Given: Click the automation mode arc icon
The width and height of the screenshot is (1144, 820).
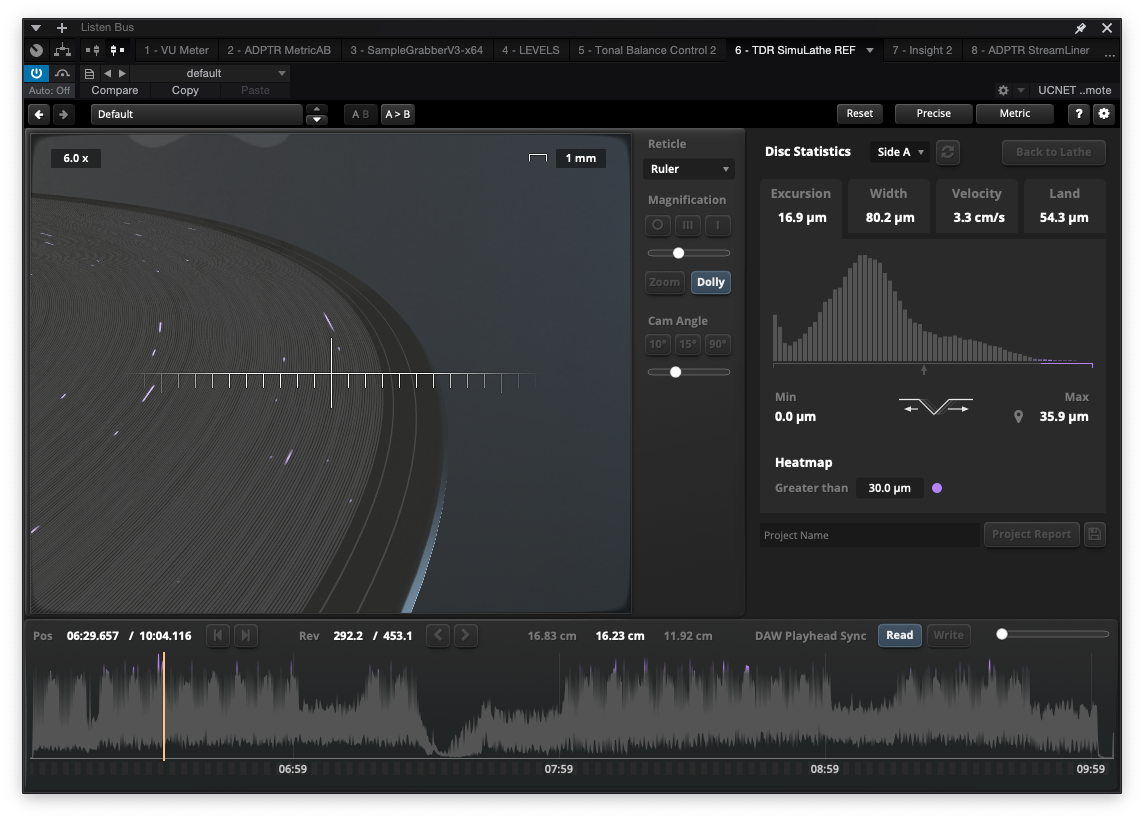Looking at the screenshot, I should 63,73.
